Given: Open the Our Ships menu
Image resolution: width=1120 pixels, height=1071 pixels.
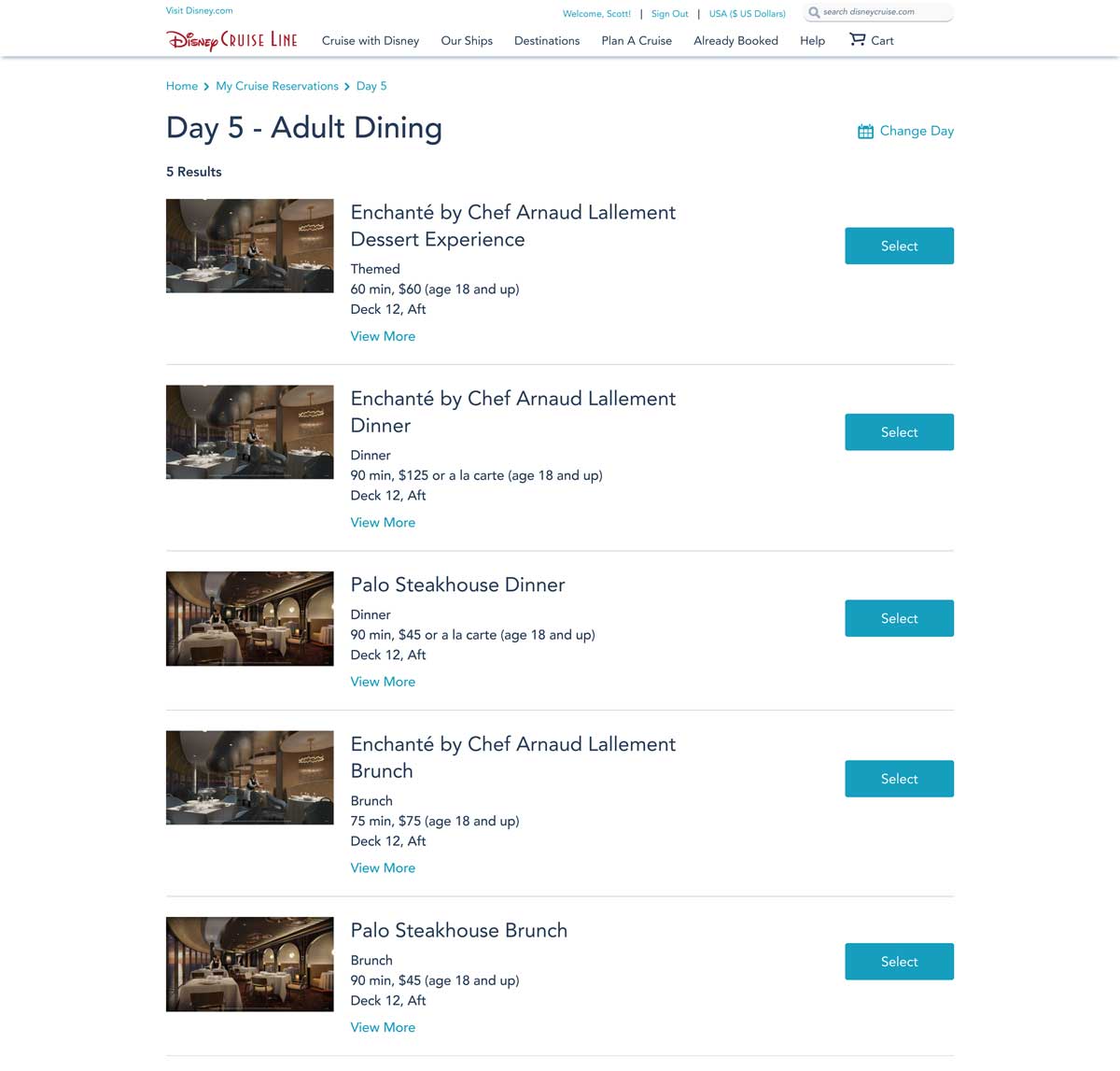Looking at the screenshot, I should pos(467,41).
